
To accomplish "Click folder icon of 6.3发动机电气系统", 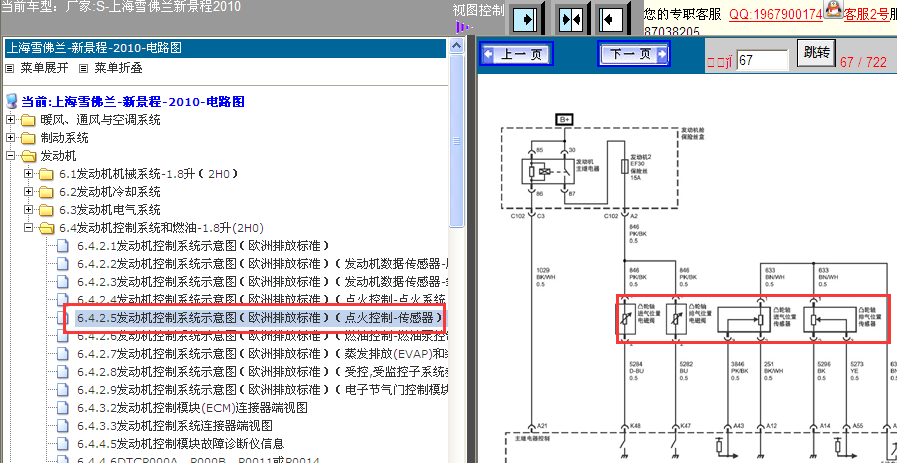I will tap(46, 210).
